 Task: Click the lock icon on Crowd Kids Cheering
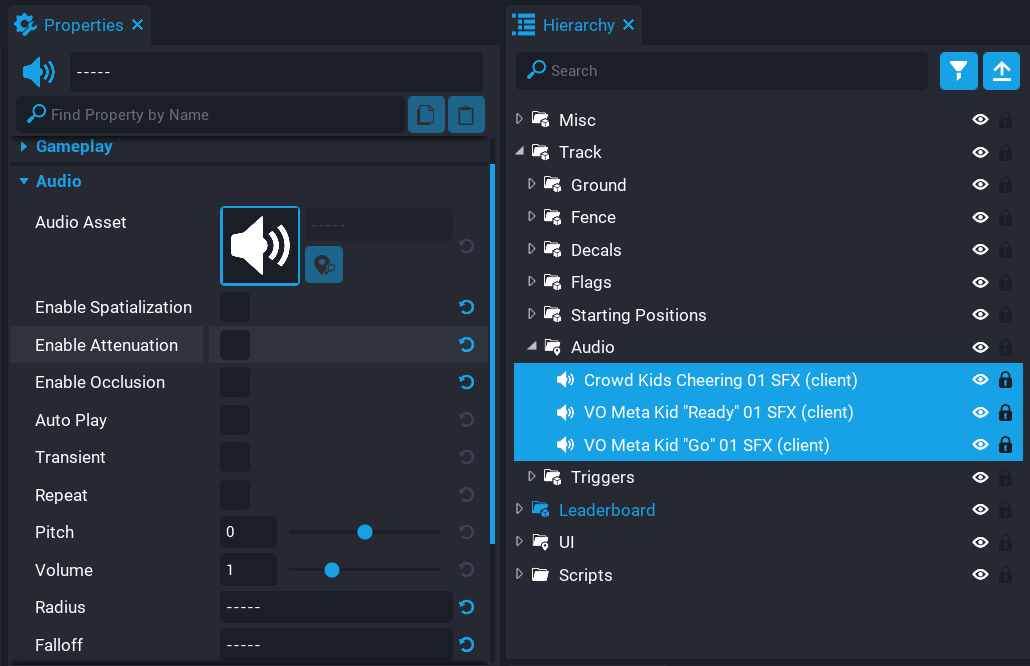point(1005,380)
